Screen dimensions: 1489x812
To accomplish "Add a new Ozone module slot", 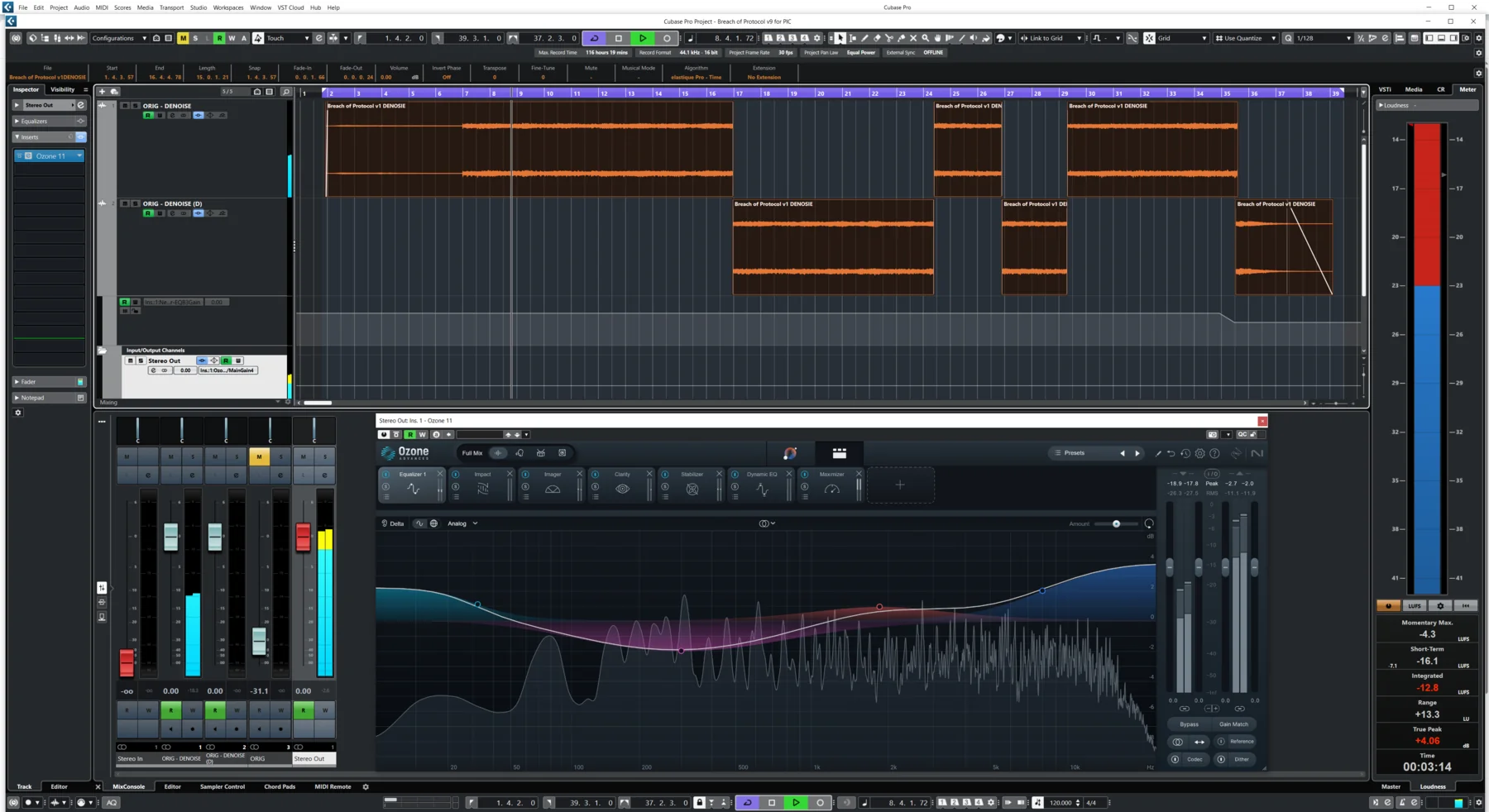I will tap(900, 485).
